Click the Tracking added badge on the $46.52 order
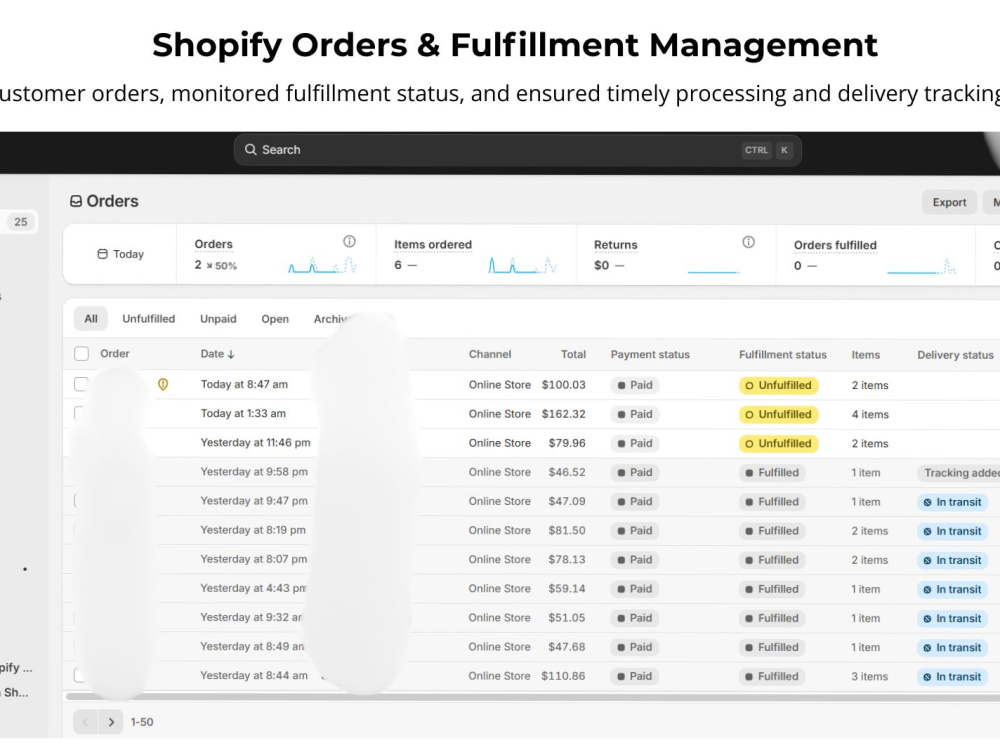This screenshot has width=1000, height=750. tap(959, 473)
